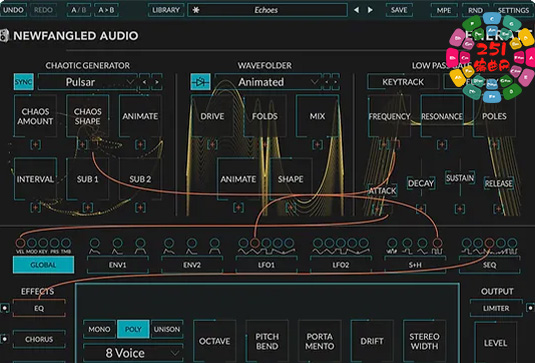The width and height of the screenshot is (535, 363).
Task: Click the UNDO button
Action: (x=13, y=10)
